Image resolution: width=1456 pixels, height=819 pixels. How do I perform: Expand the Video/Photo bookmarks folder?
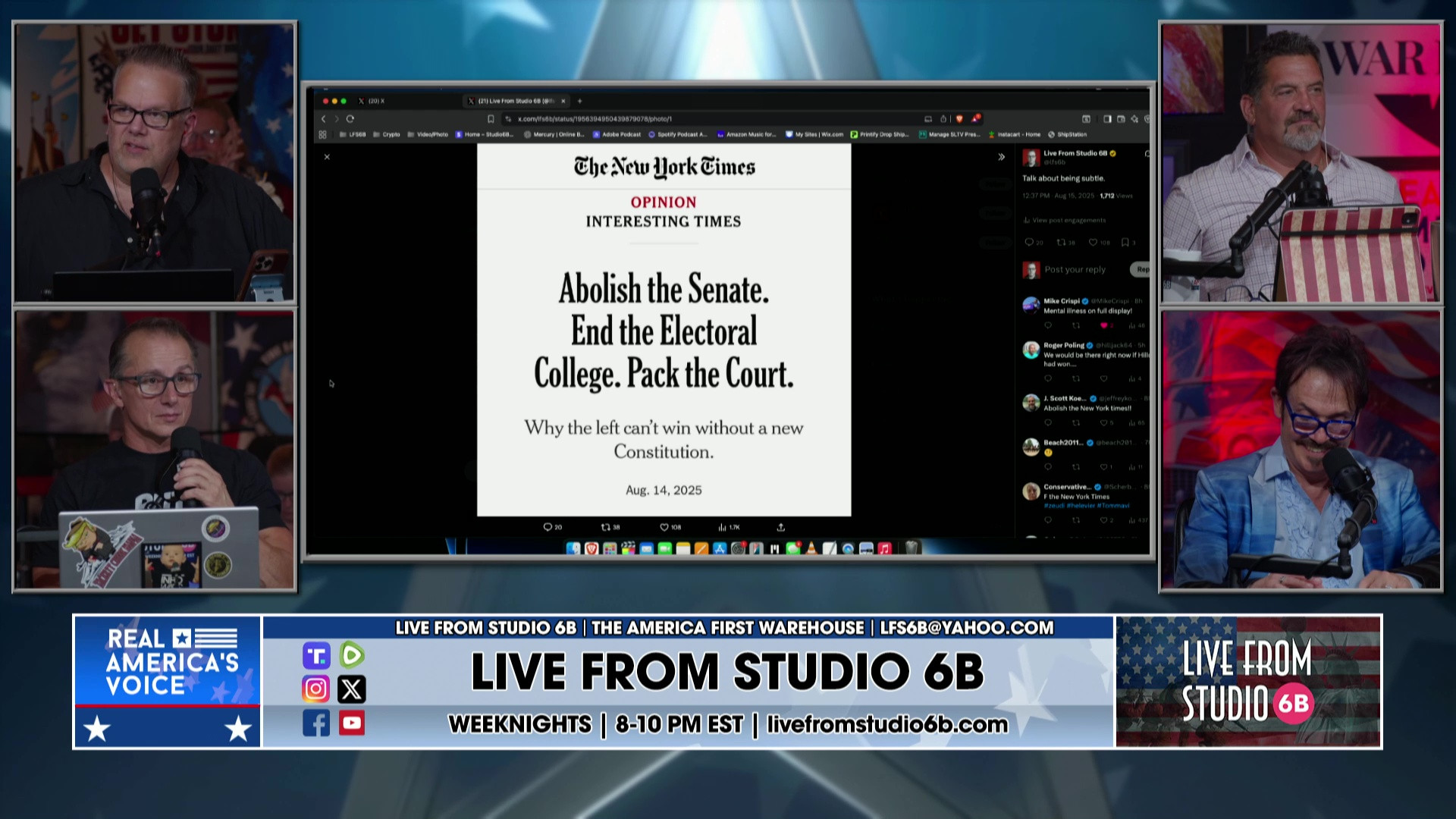coord(428,134)
